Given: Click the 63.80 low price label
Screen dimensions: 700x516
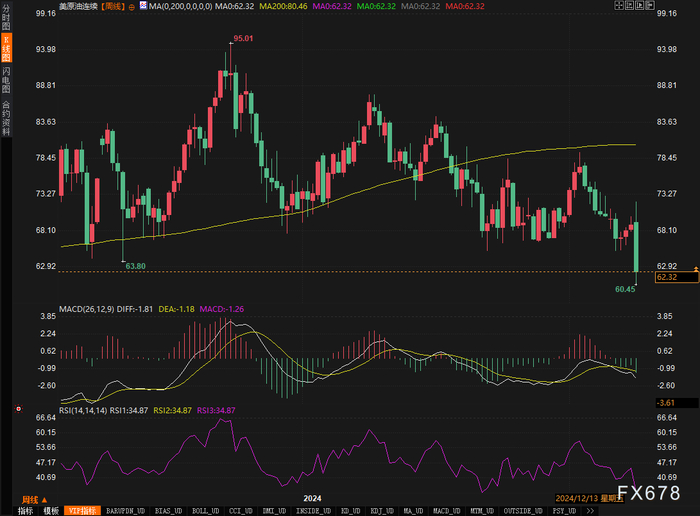Looking at the screenshot, I should click(x=135, y=266).
